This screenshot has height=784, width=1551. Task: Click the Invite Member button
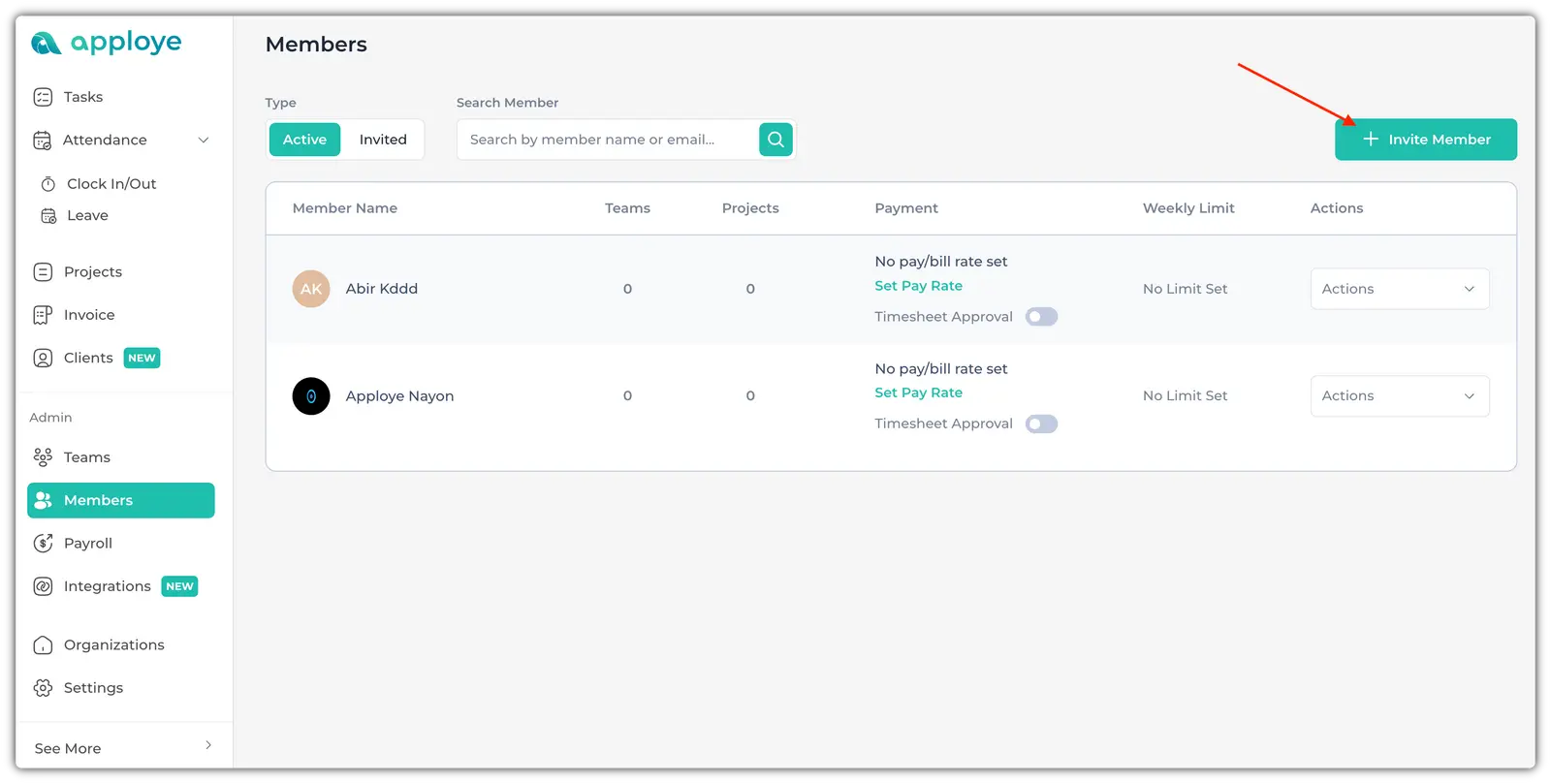1425,140
